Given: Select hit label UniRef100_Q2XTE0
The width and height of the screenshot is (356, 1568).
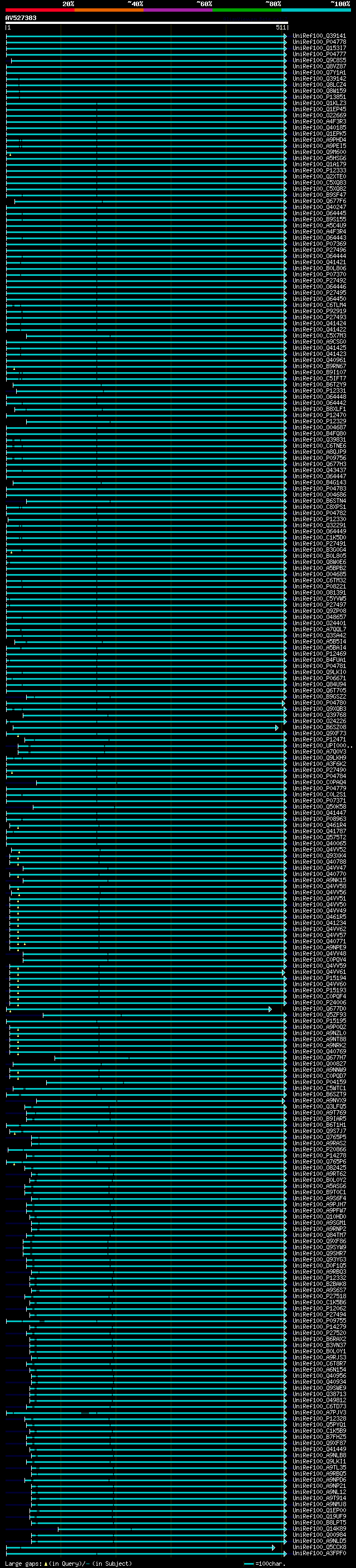Looking at the screenshot, I should (319, 176).
